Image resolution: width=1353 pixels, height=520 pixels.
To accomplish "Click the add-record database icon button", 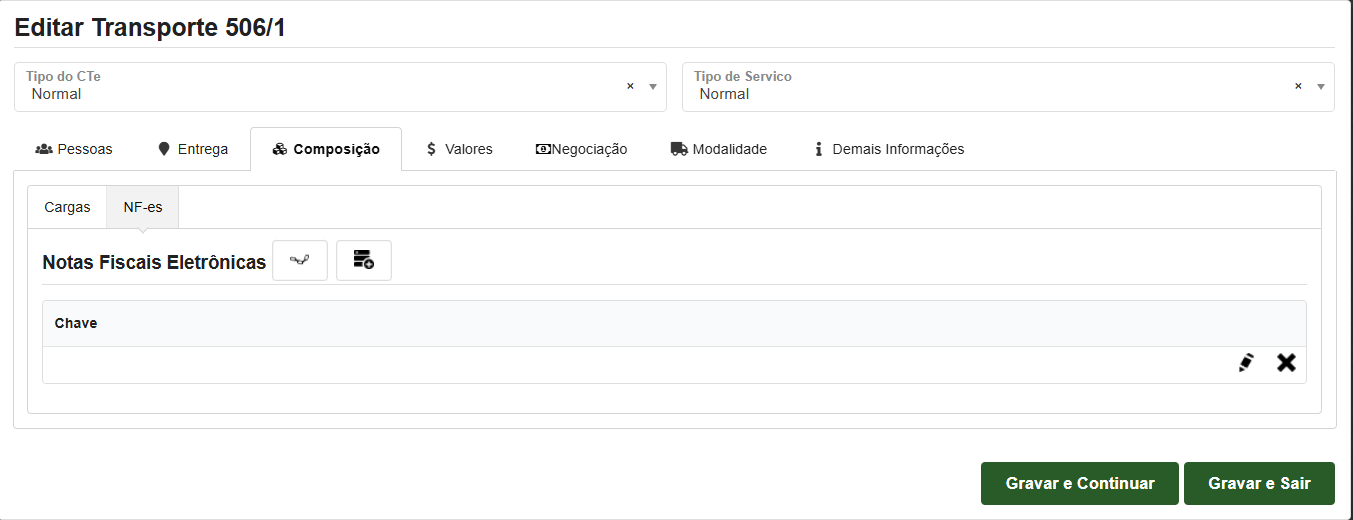I will [x=363, y=261].
